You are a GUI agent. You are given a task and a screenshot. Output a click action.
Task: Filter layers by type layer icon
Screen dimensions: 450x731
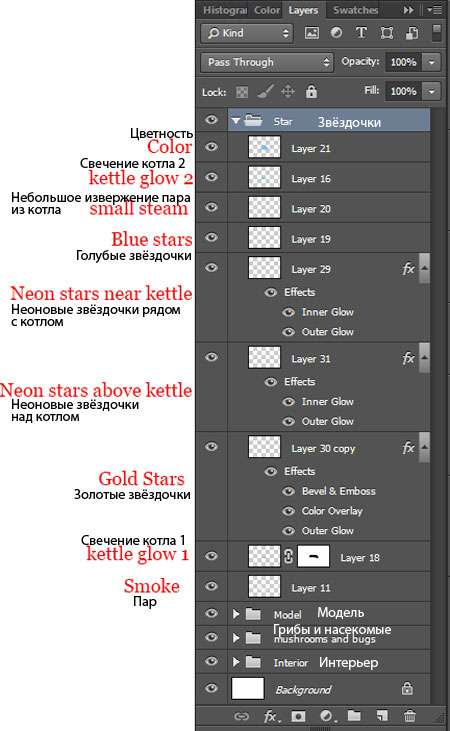pyautogui.click(x=361, y=33)
